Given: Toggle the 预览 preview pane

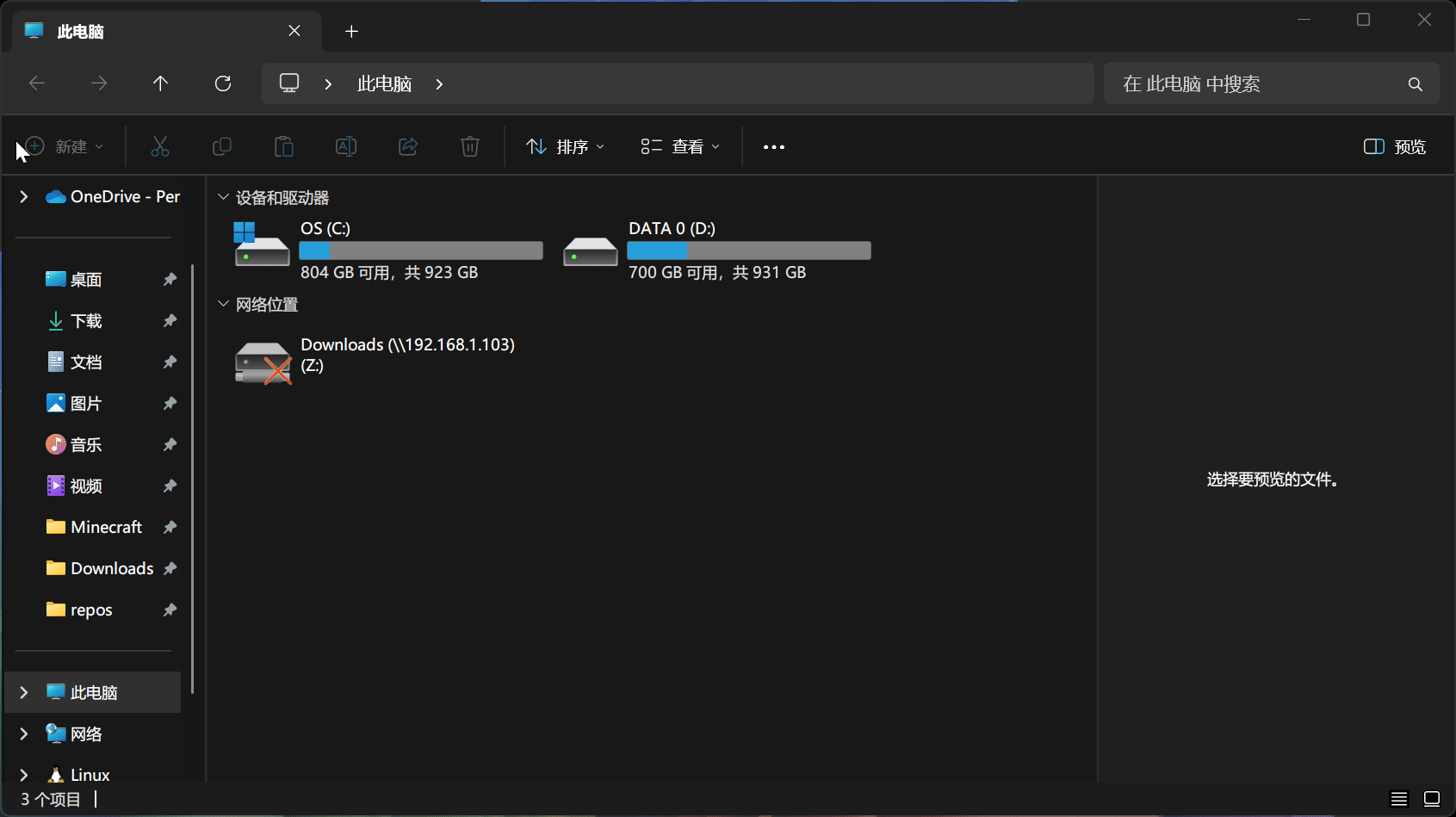Looking at the screenshot, I should pyautogui.click(x=1394, y=146).
